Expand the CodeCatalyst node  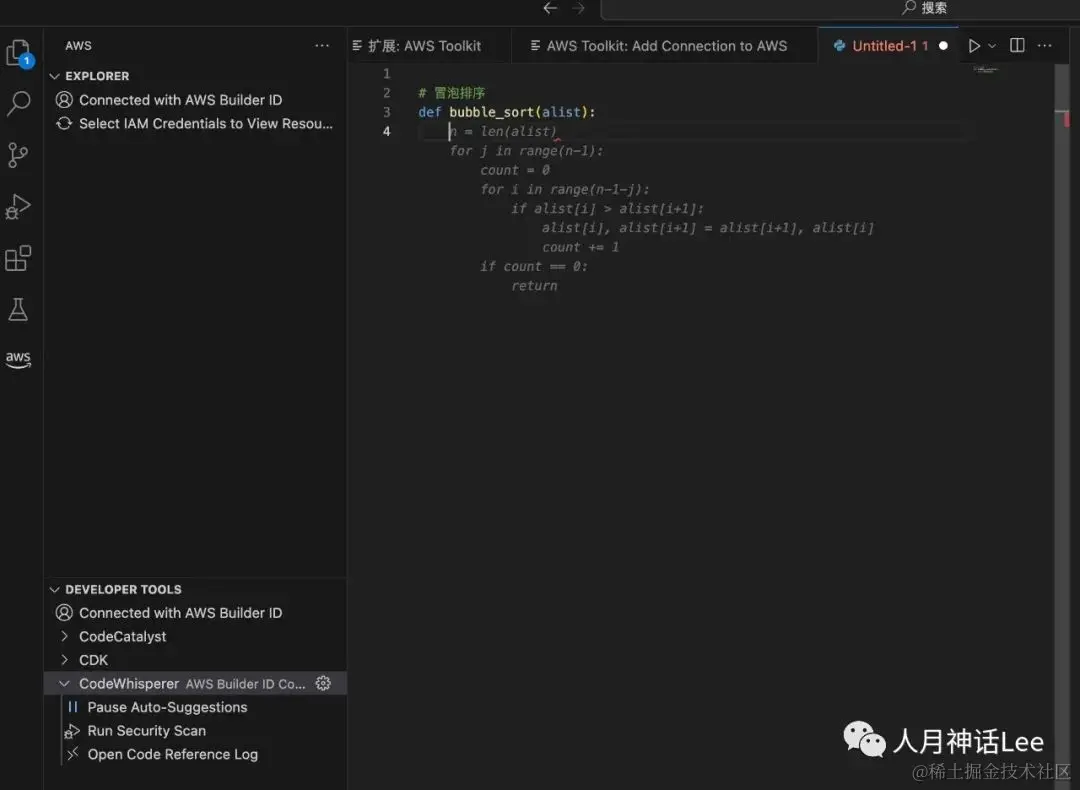(x=64, y=636)
